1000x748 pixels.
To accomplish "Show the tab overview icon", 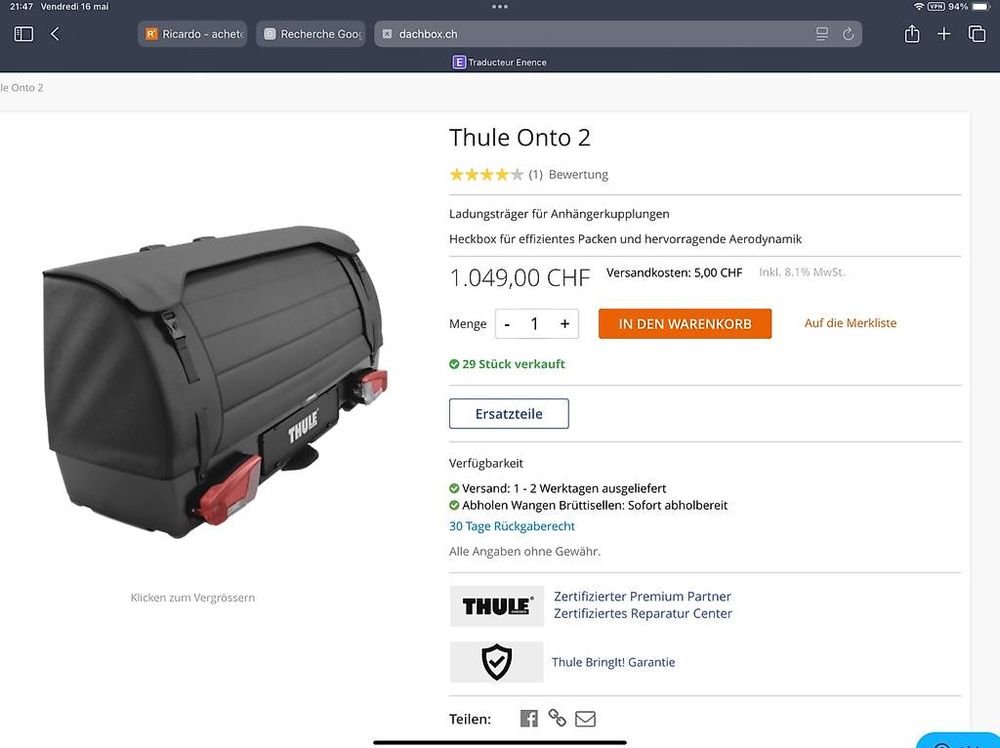I will pos(976,34).
